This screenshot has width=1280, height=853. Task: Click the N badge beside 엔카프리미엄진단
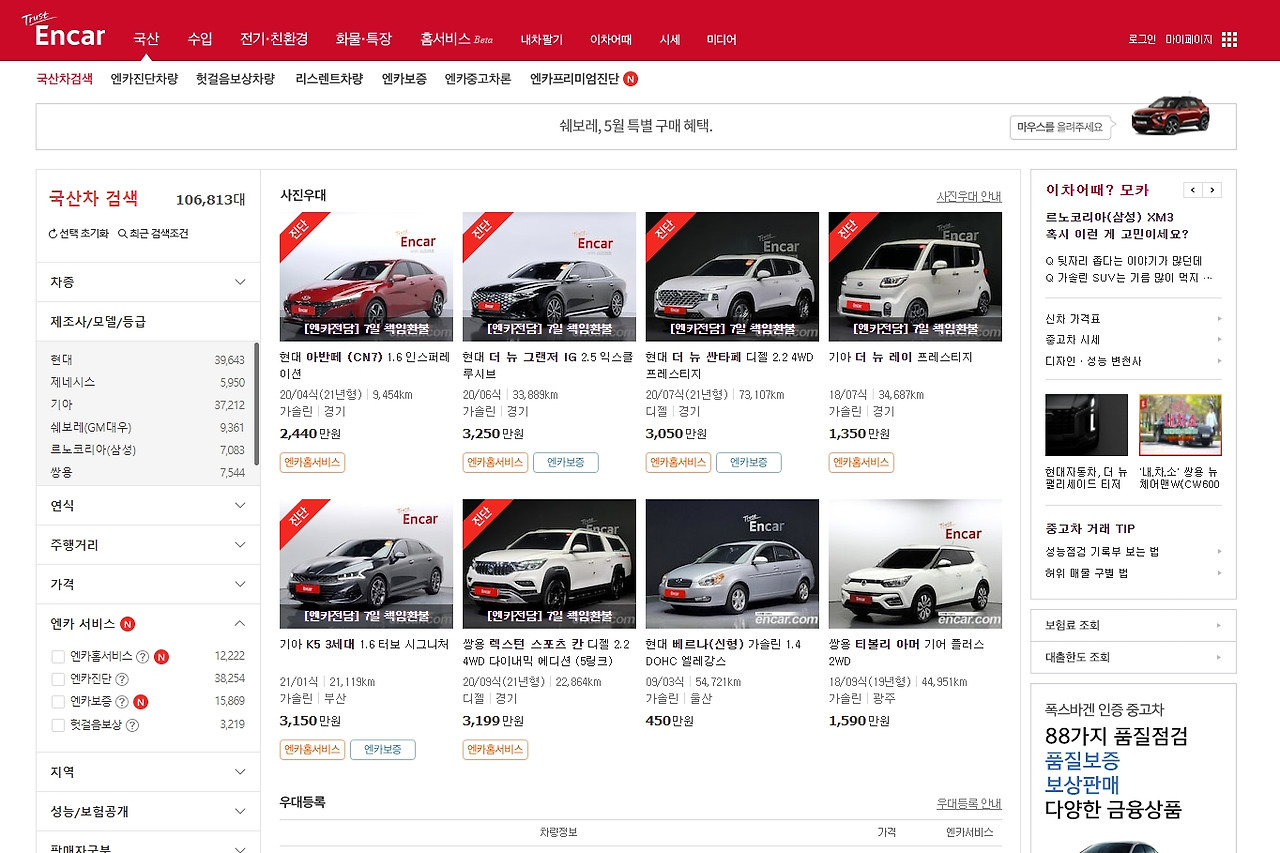[630, 79]
